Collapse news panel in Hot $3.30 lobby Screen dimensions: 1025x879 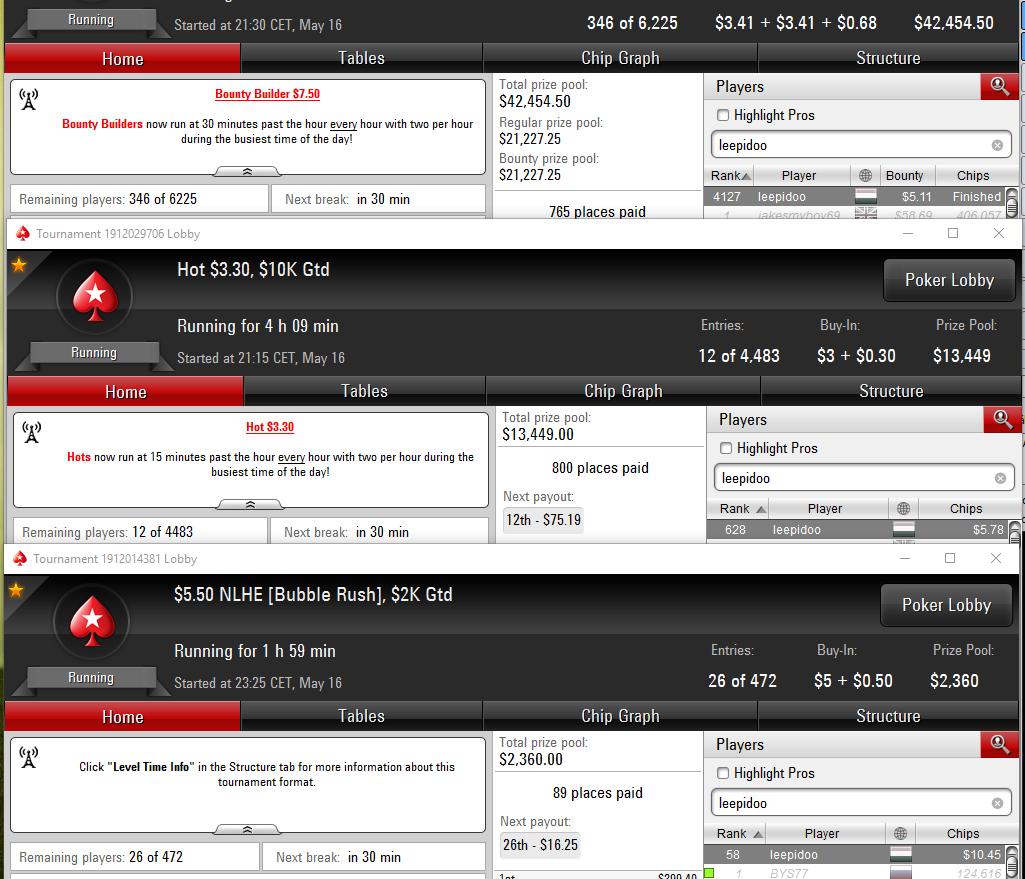tap(250, 505)
